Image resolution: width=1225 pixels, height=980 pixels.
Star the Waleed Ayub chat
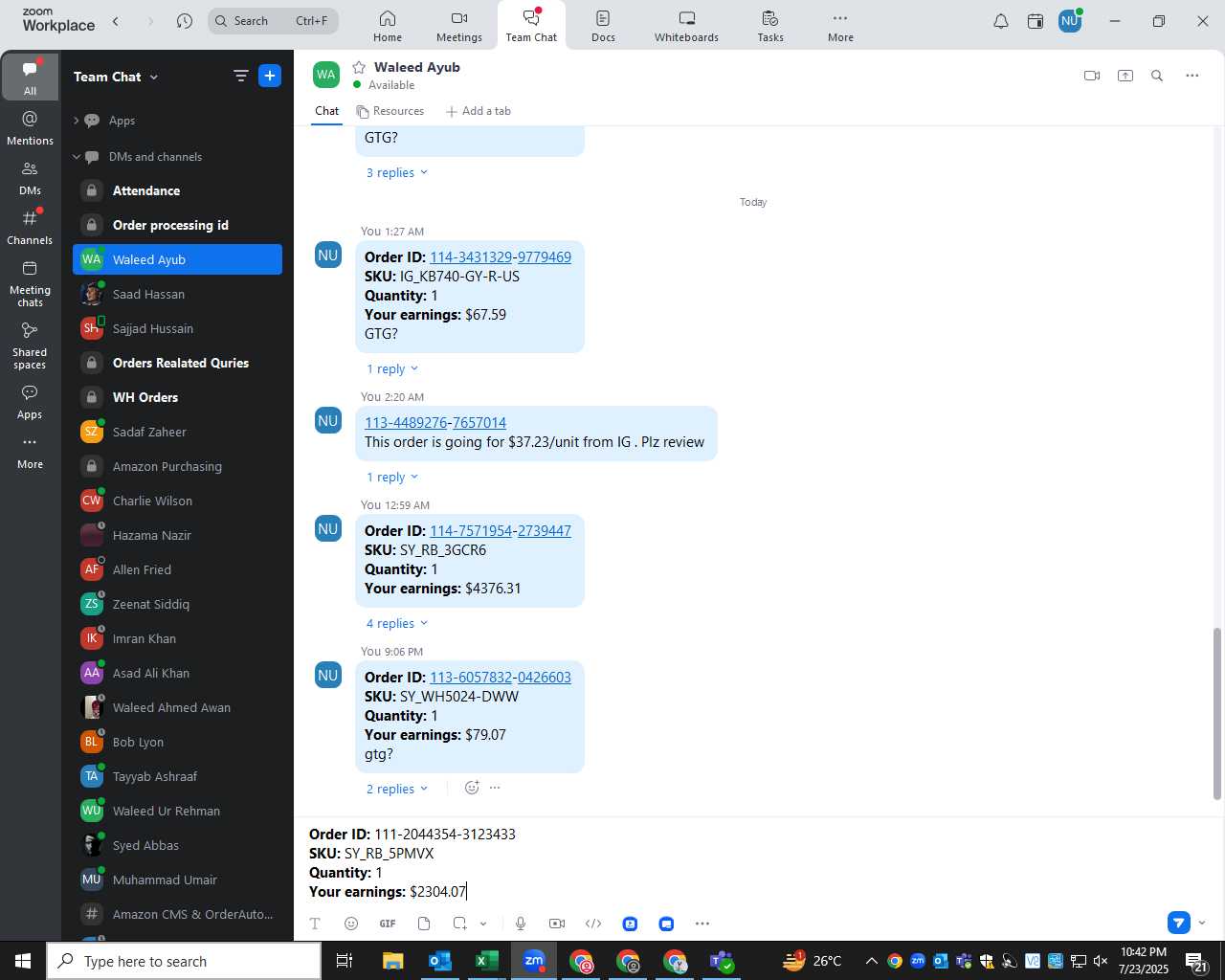click(359, 67)
